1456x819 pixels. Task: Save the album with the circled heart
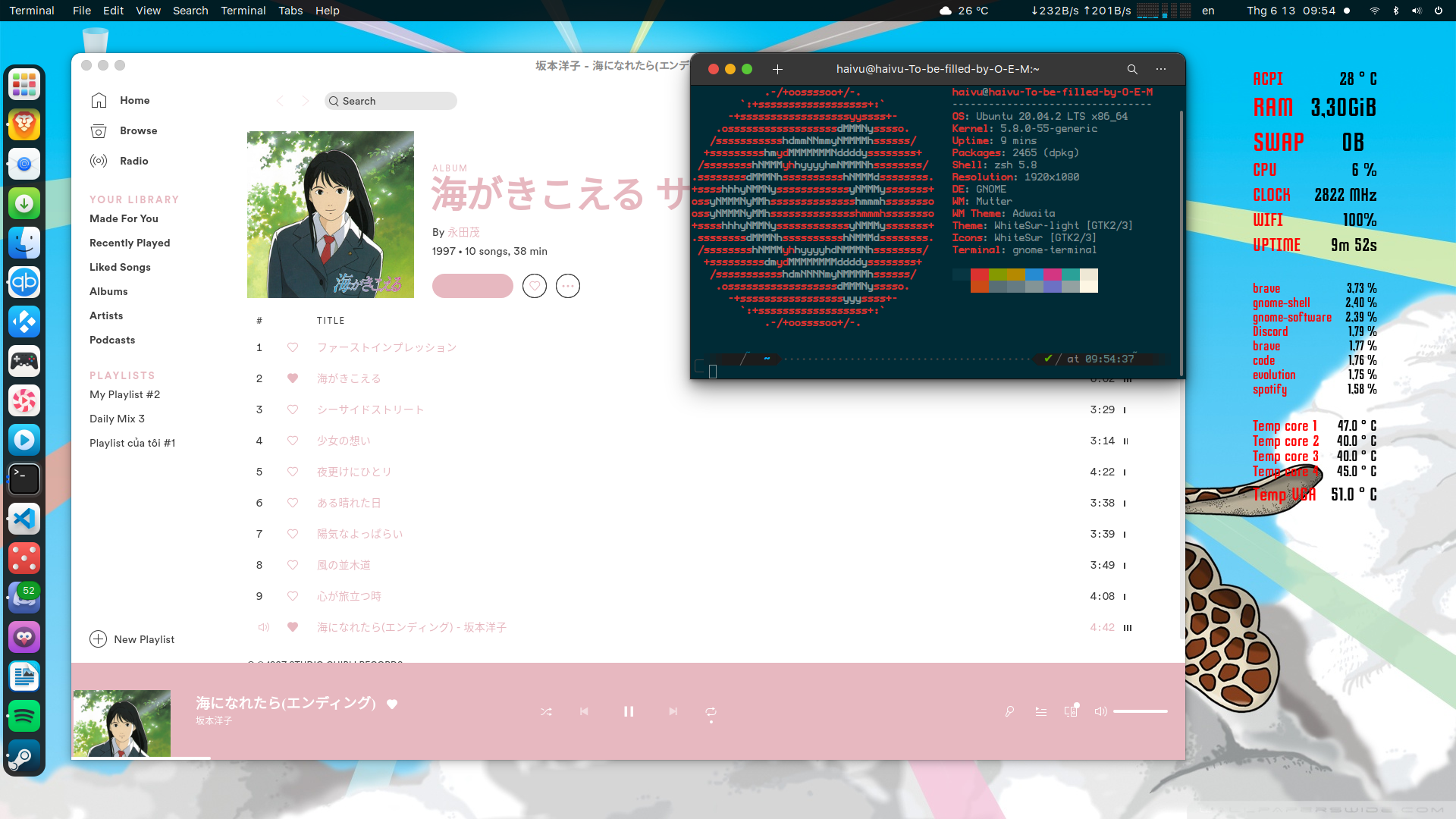(x=535, y=286)
